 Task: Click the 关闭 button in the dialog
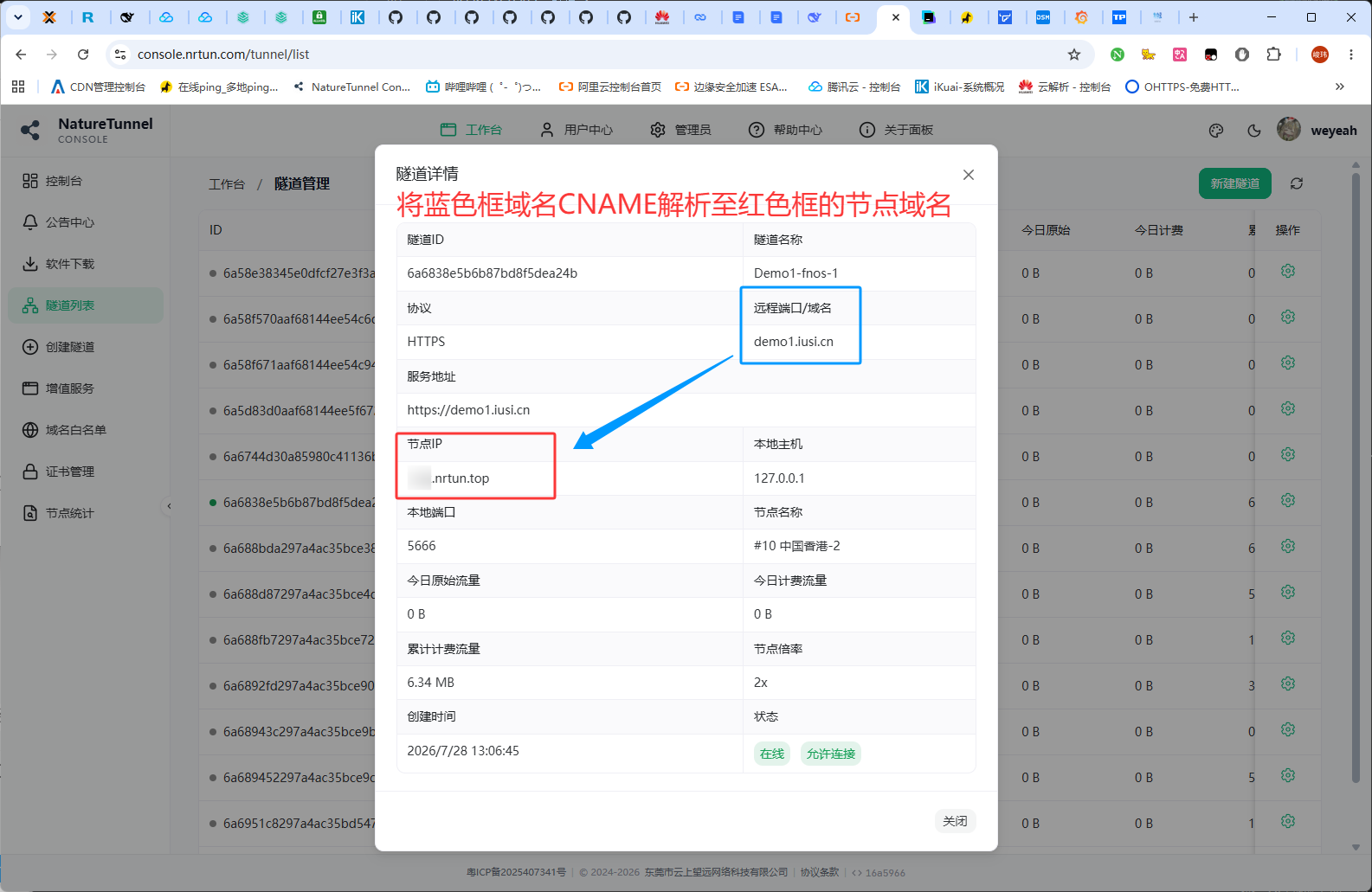point(955,821)
